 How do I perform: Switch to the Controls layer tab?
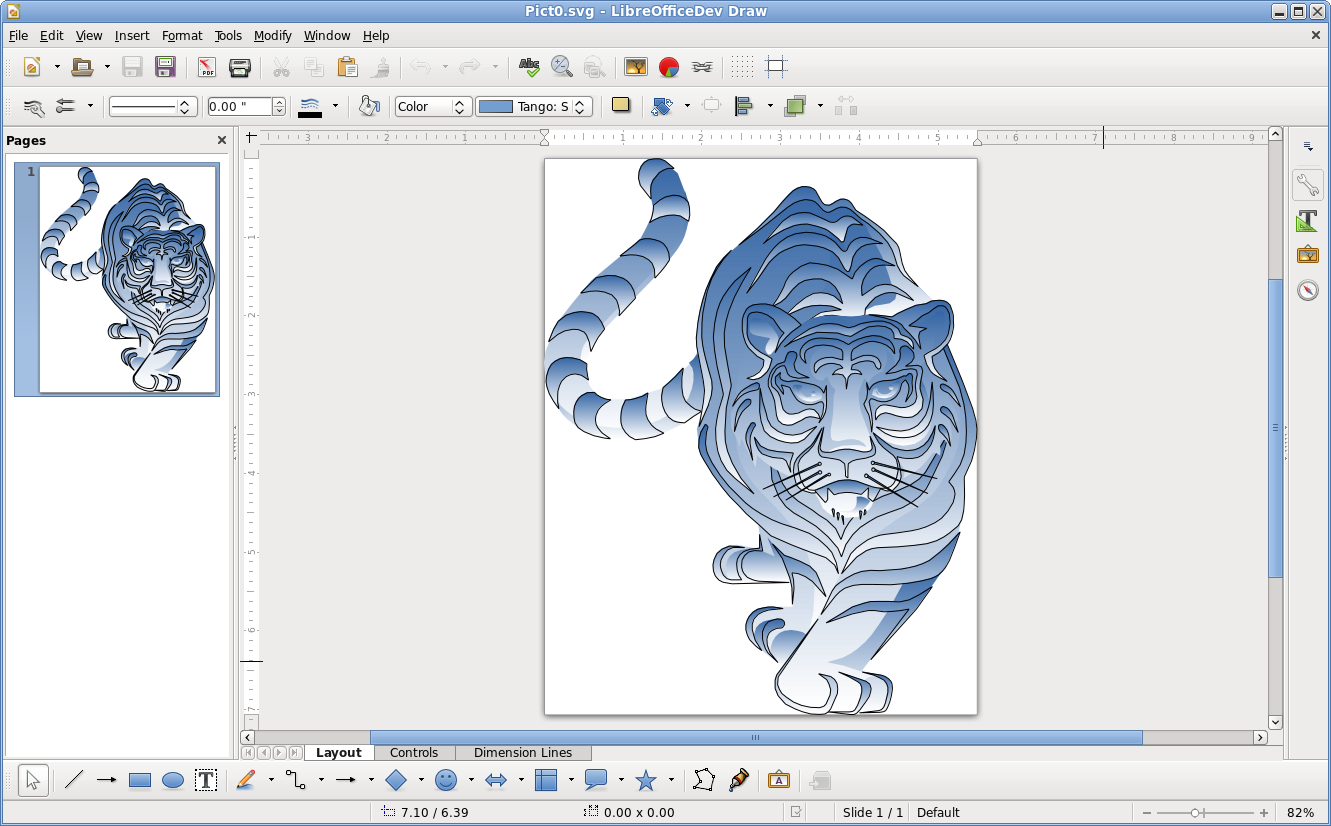point(414,753)
